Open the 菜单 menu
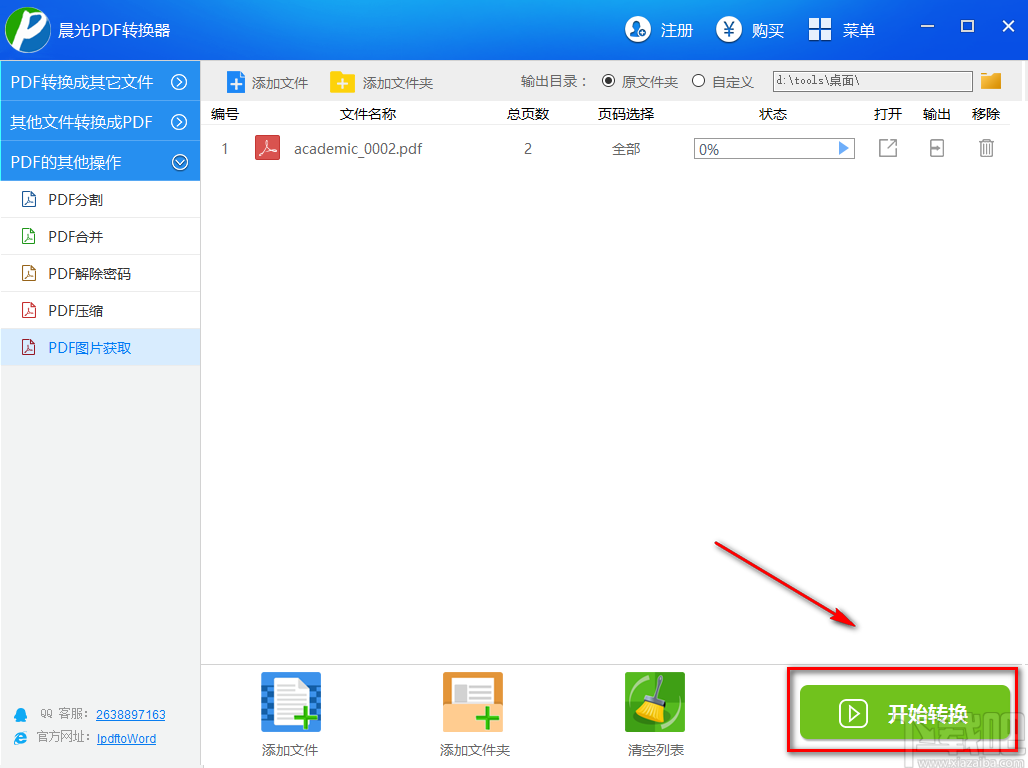This screenshot has width=1028, height=768. [x=841, y=30]
